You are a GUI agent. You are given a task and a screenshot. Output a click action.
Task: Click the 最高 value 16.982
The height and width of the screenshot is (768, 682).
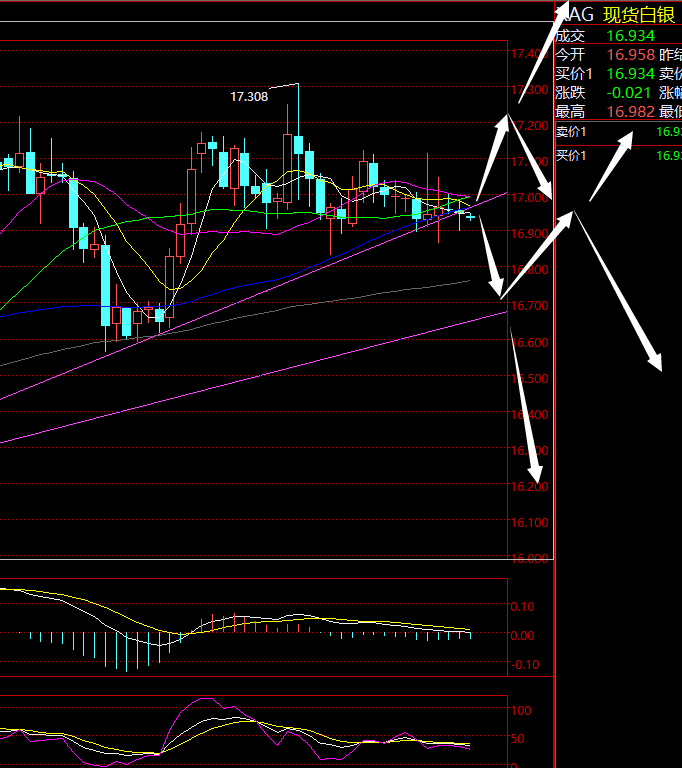point(631,112)
